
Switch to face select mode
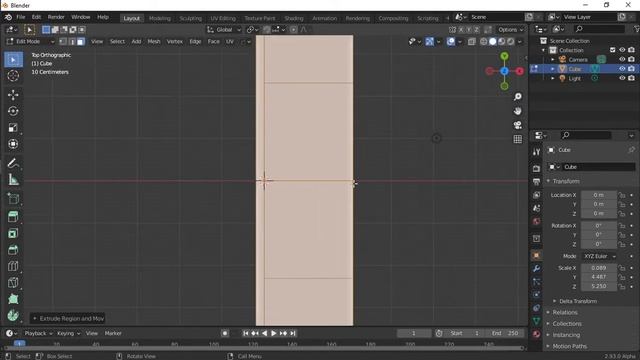[x=81, y=42]
